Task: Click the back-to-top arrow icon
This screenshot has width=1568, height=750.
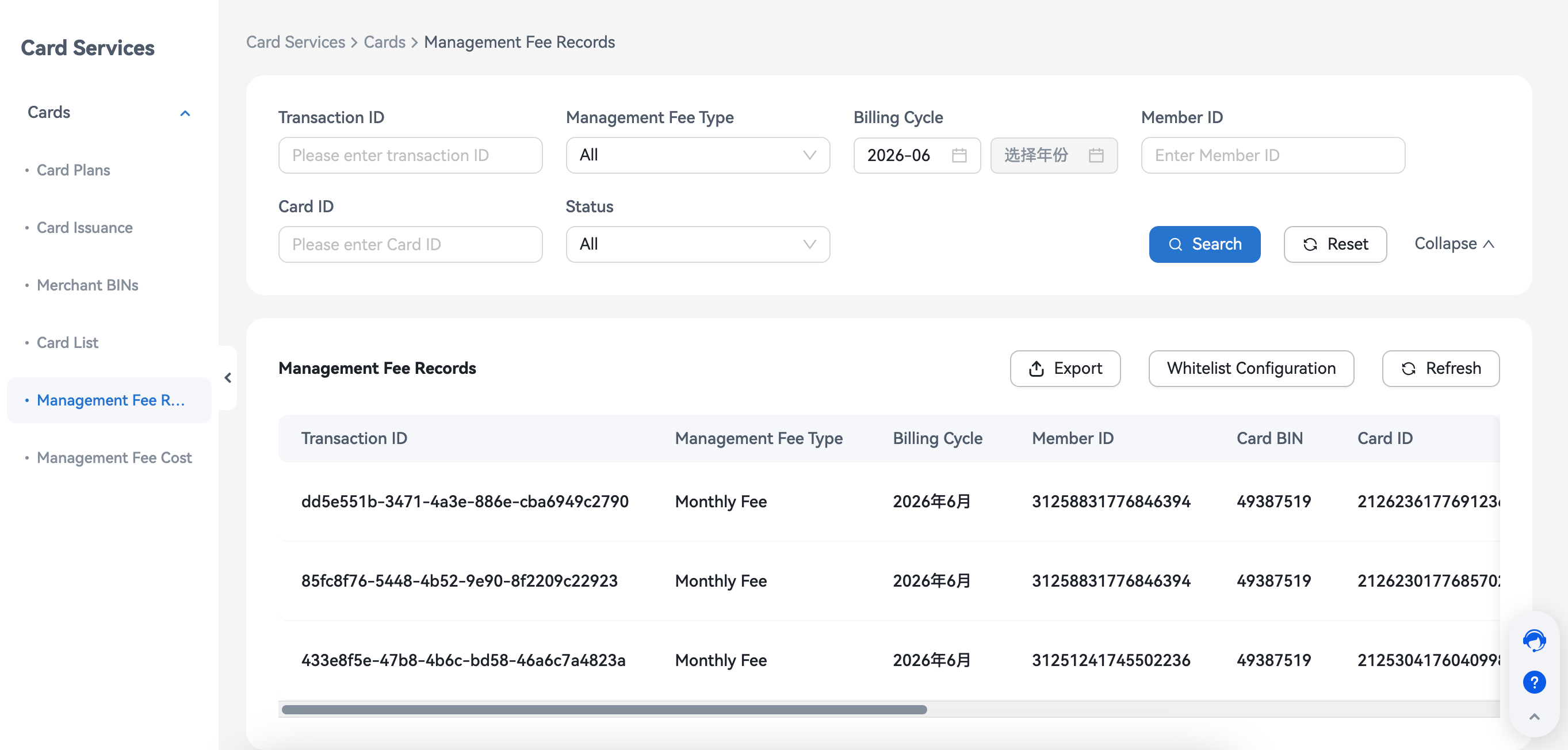Action: click(1534, 717)
